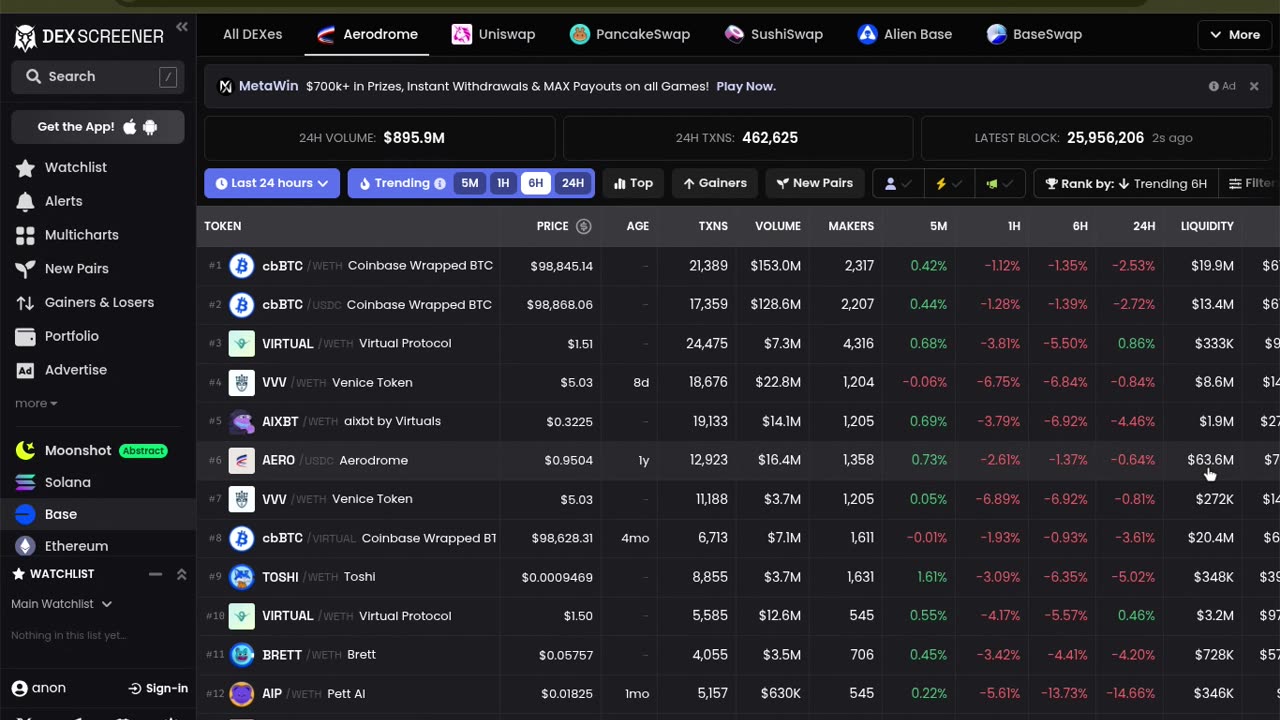Set trending timeframe to 5M
This screenshot has height=720, width=1280.
(x=470, y=183)
